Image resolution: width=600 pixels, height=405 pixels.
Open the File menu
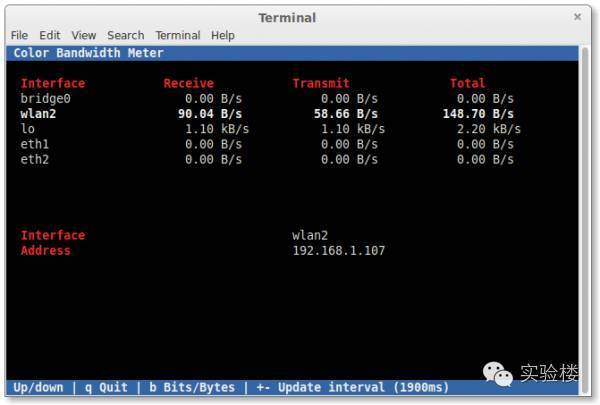pos(20,35)
